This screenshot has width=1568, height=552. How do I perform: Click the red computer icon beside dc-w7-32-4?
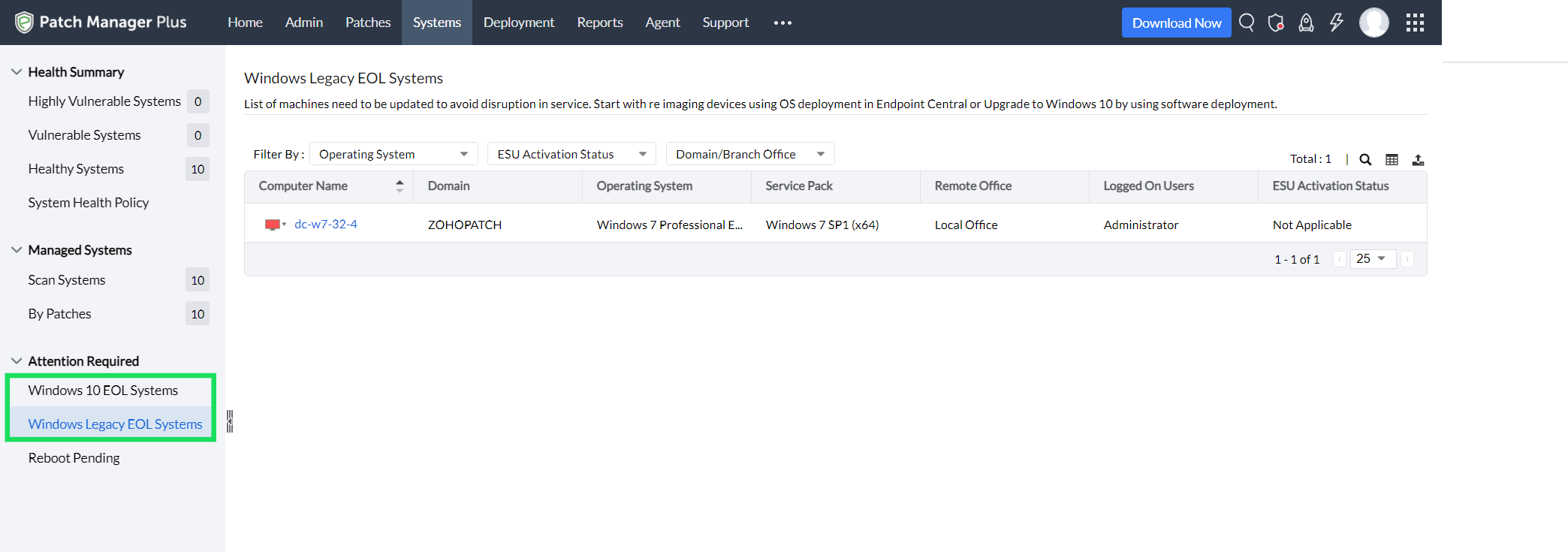(x=273, y=225)
